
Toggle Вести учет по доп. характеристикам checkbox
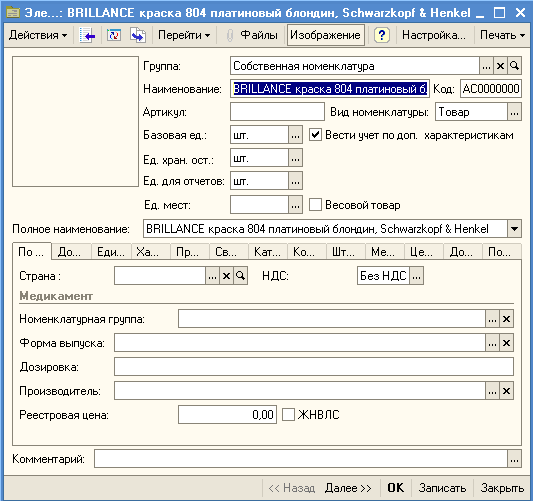pos(315,135)
